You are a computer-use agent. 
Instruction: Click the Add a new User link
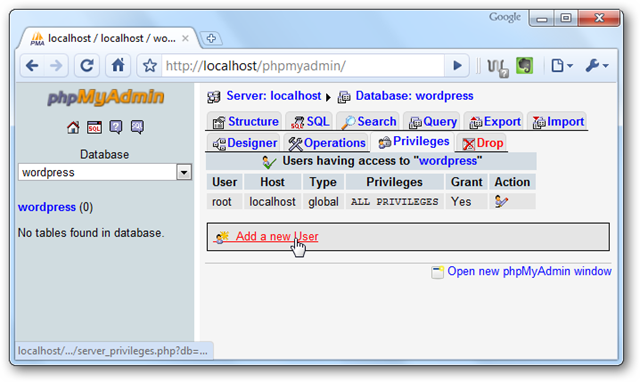pos(277,236)
